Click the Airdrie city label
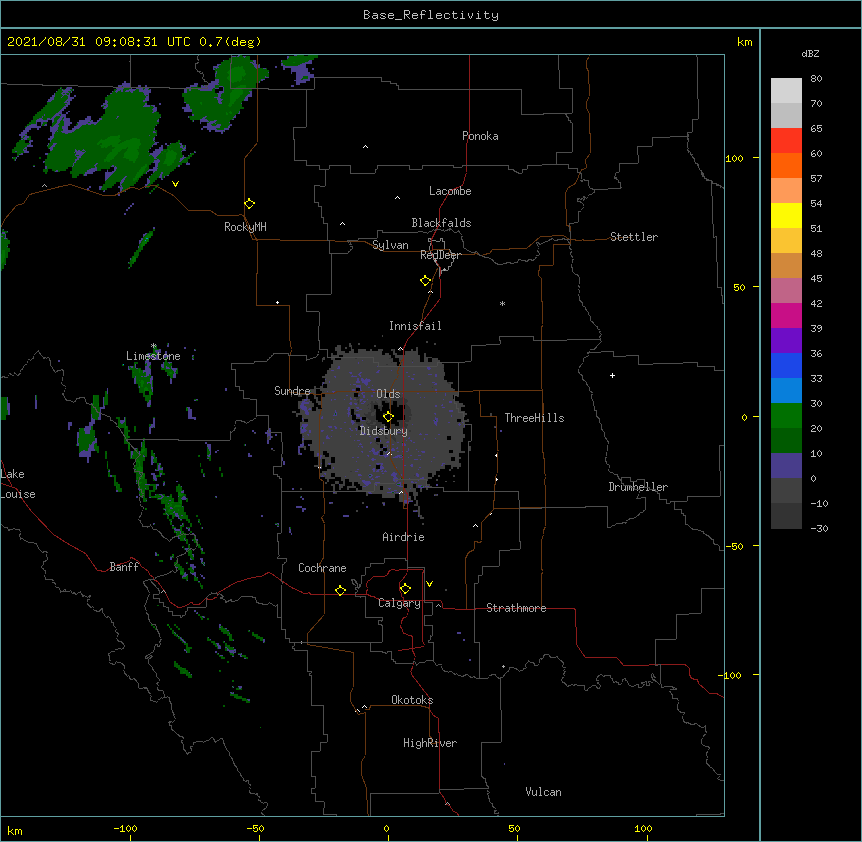862x842 pixels. [403, 537]
